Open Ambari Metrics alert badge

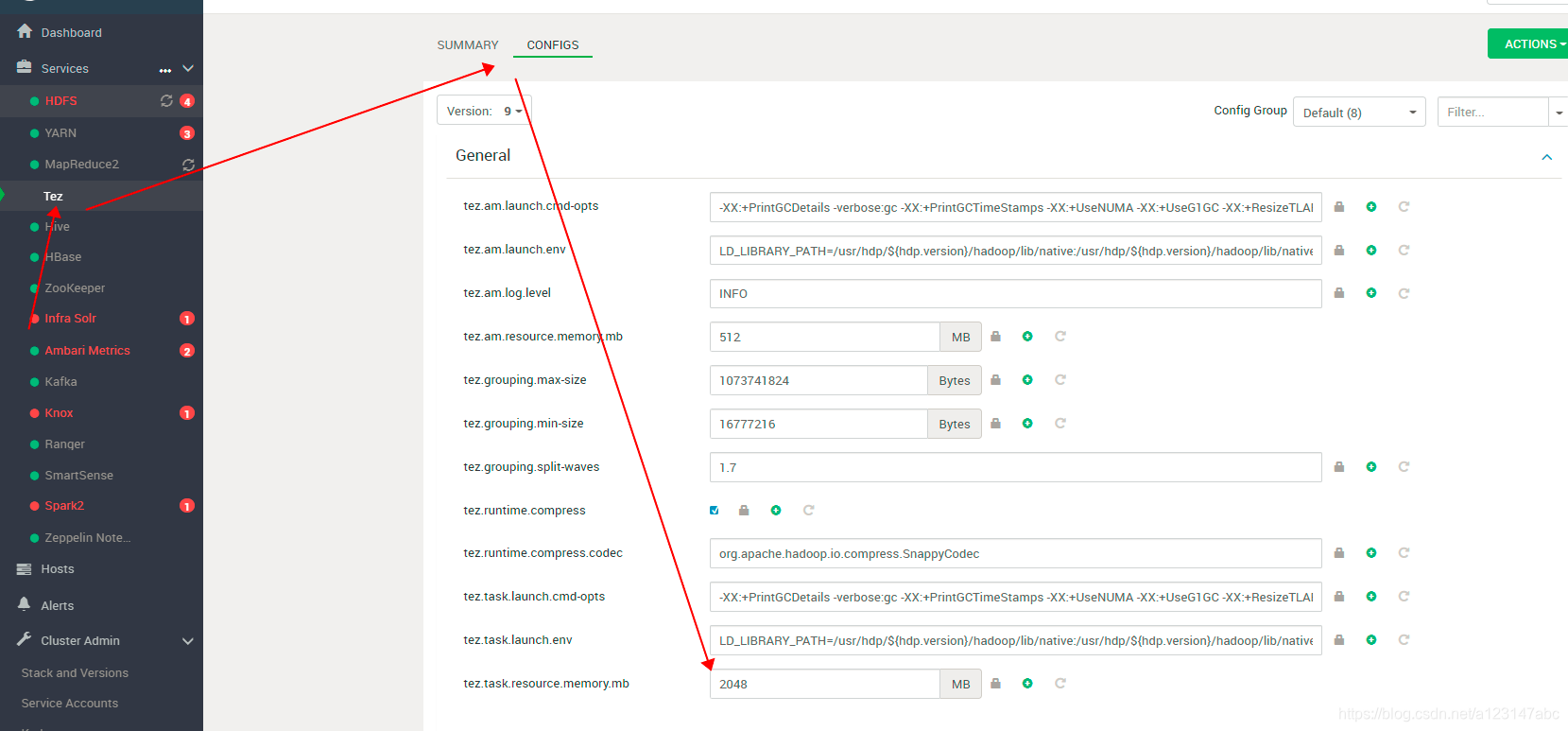tap(187, 351)
